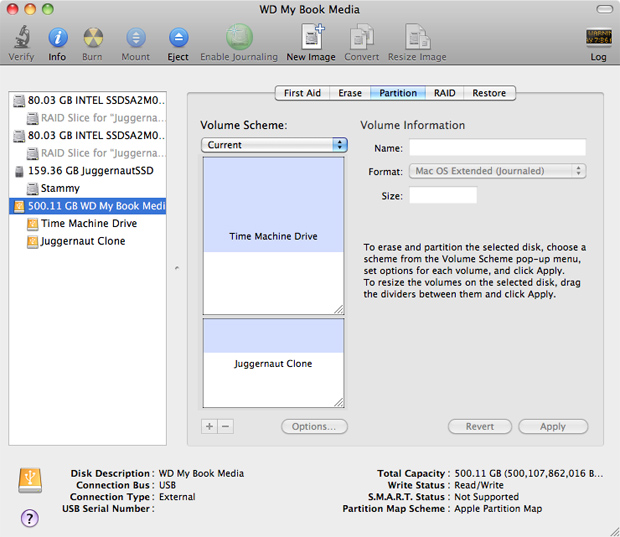Screen dimensions: 620x537
Task: Click the 500.11 GB WD My Book disk icon
Action: pyautogui.click(x=19, y=206)
